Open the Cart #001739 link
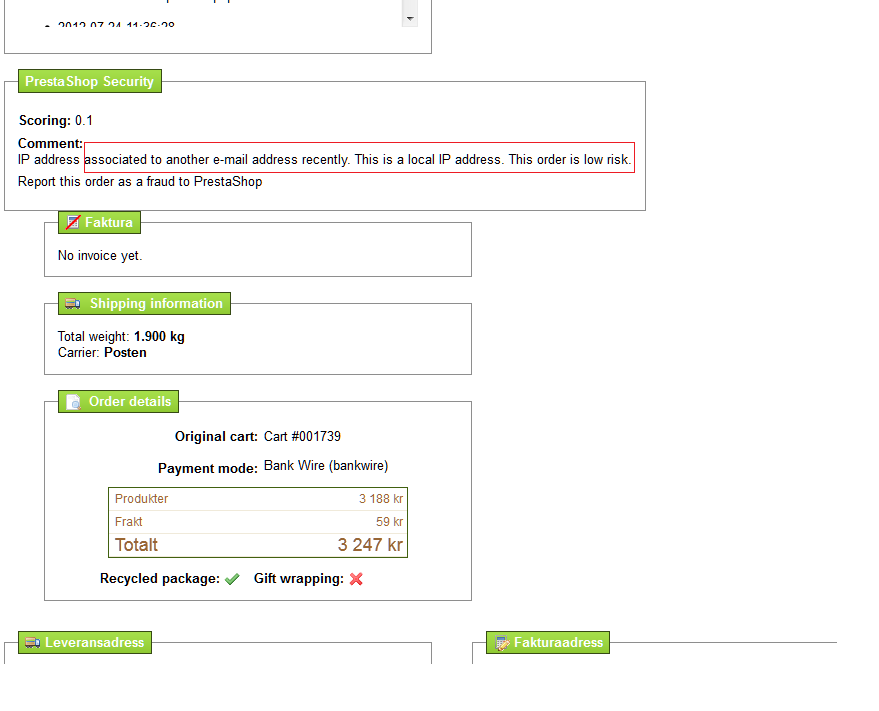 pyautogui.click(x=302, y=436)
